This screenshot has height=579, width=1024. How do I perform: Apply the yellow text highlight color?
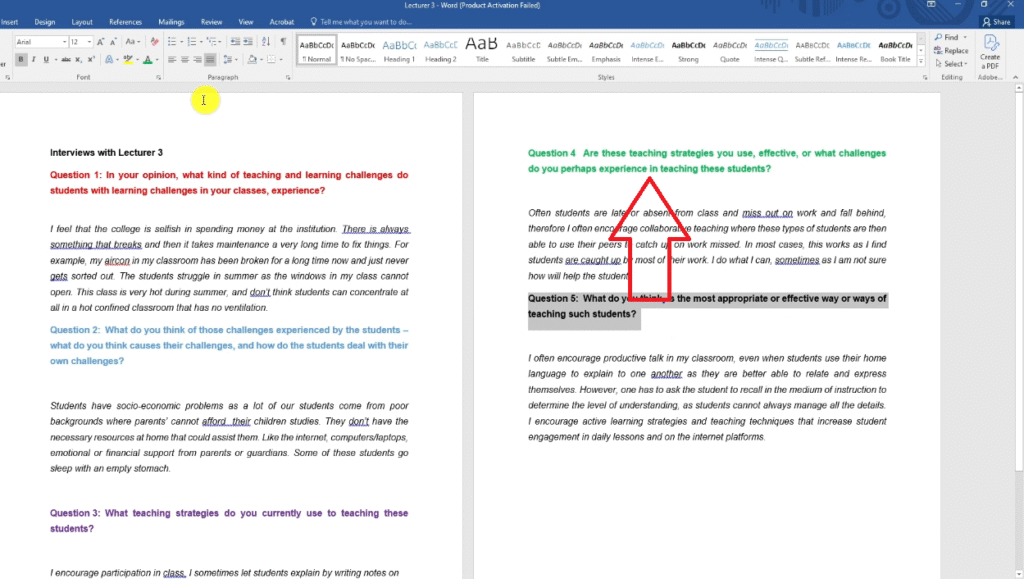[126, 60]
